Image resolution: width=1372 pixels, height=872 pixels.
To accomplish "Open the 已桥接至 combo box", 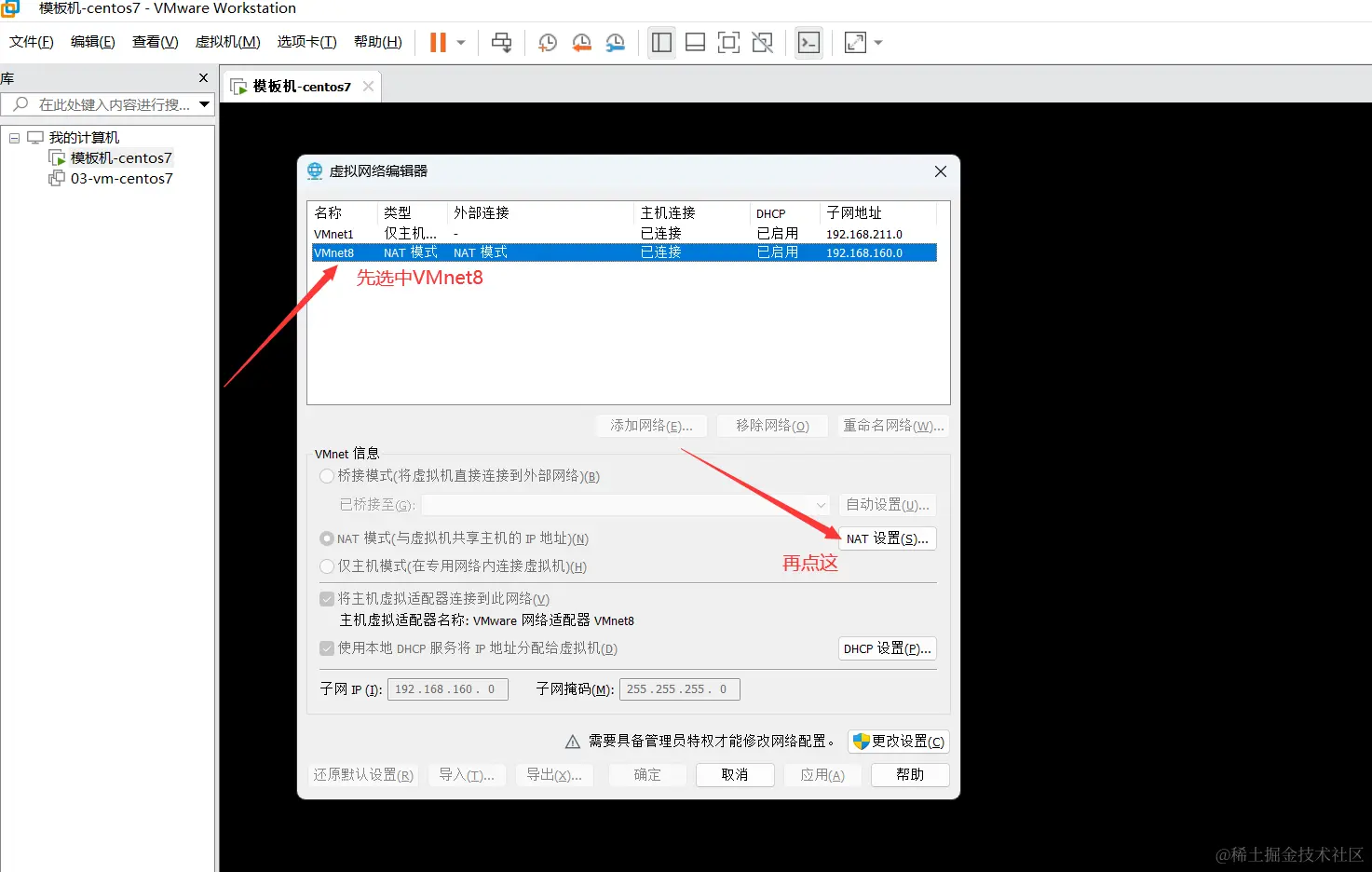I will [x=625, y=505].
